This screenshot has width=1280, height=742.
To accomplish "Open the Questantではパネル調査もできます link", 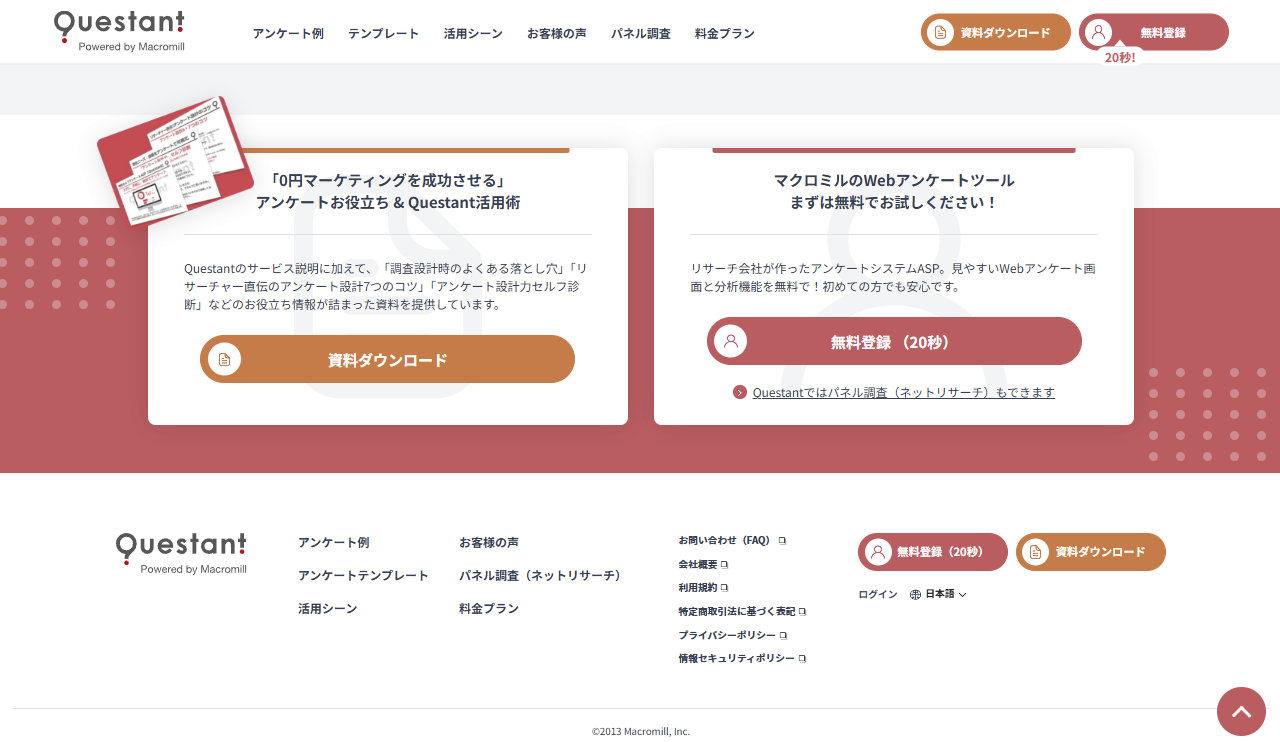I will click(x=903, y=392).
